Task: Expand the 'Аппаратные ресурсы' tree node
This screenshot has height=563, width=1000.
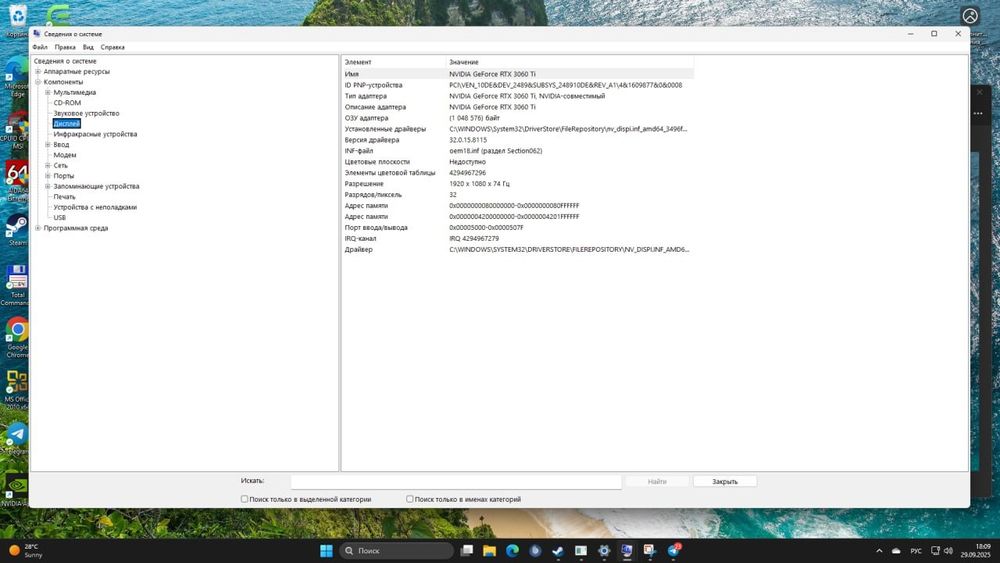Action: (x=38, y=72)
